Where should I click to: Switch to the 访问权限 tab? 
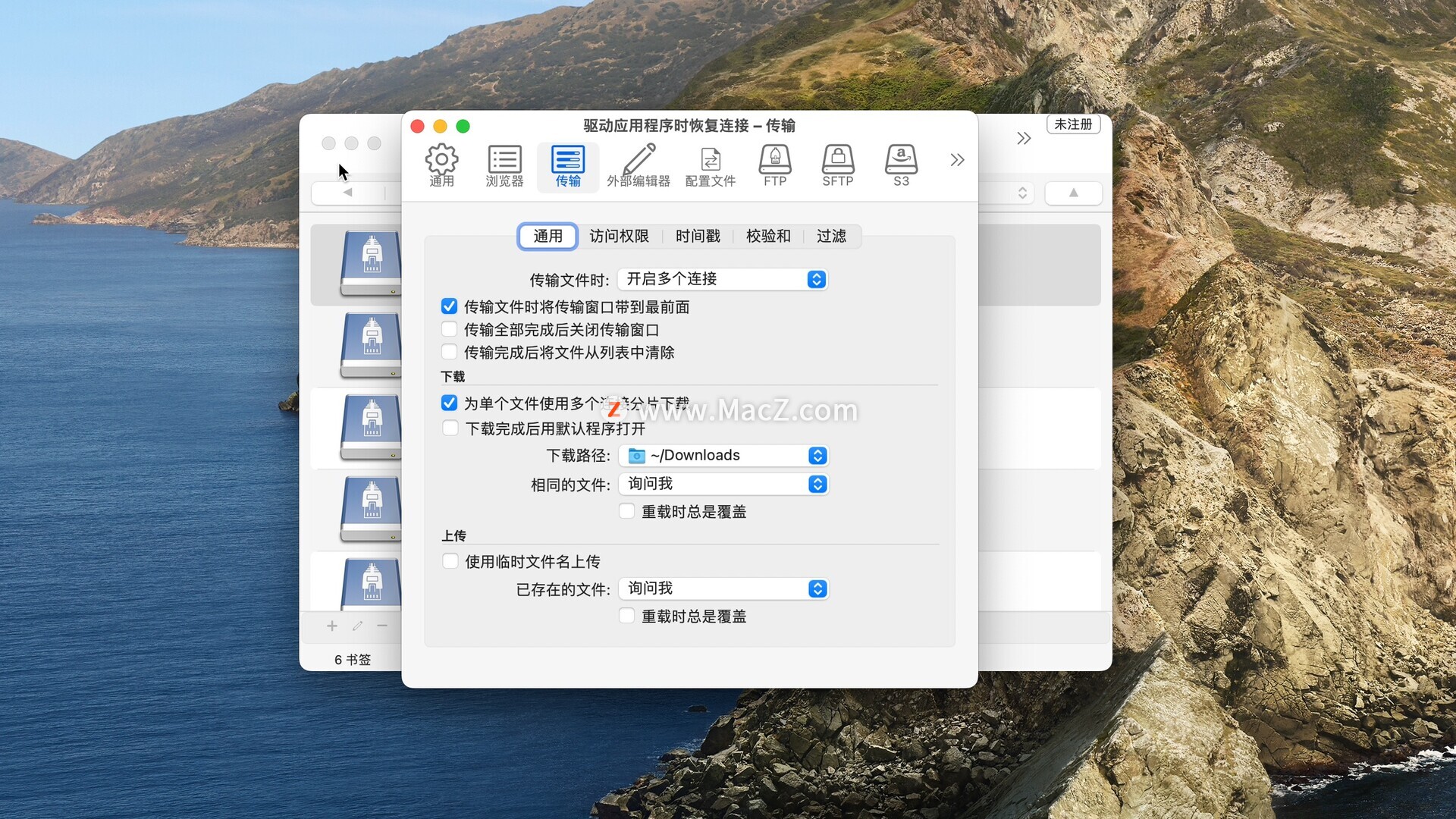[x=619, y=236]
